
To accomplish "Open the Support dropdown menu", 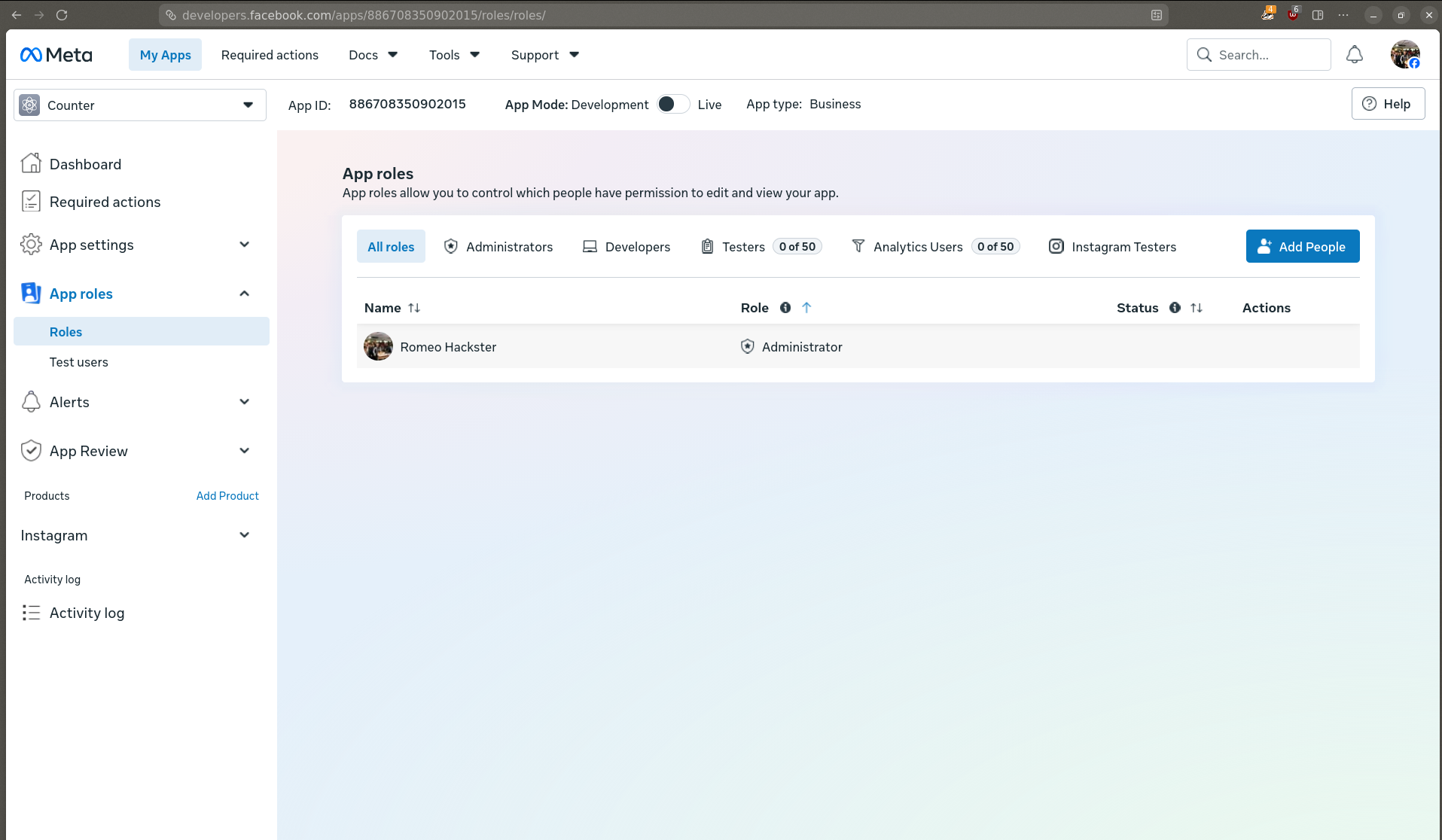I will coord(544,55).
